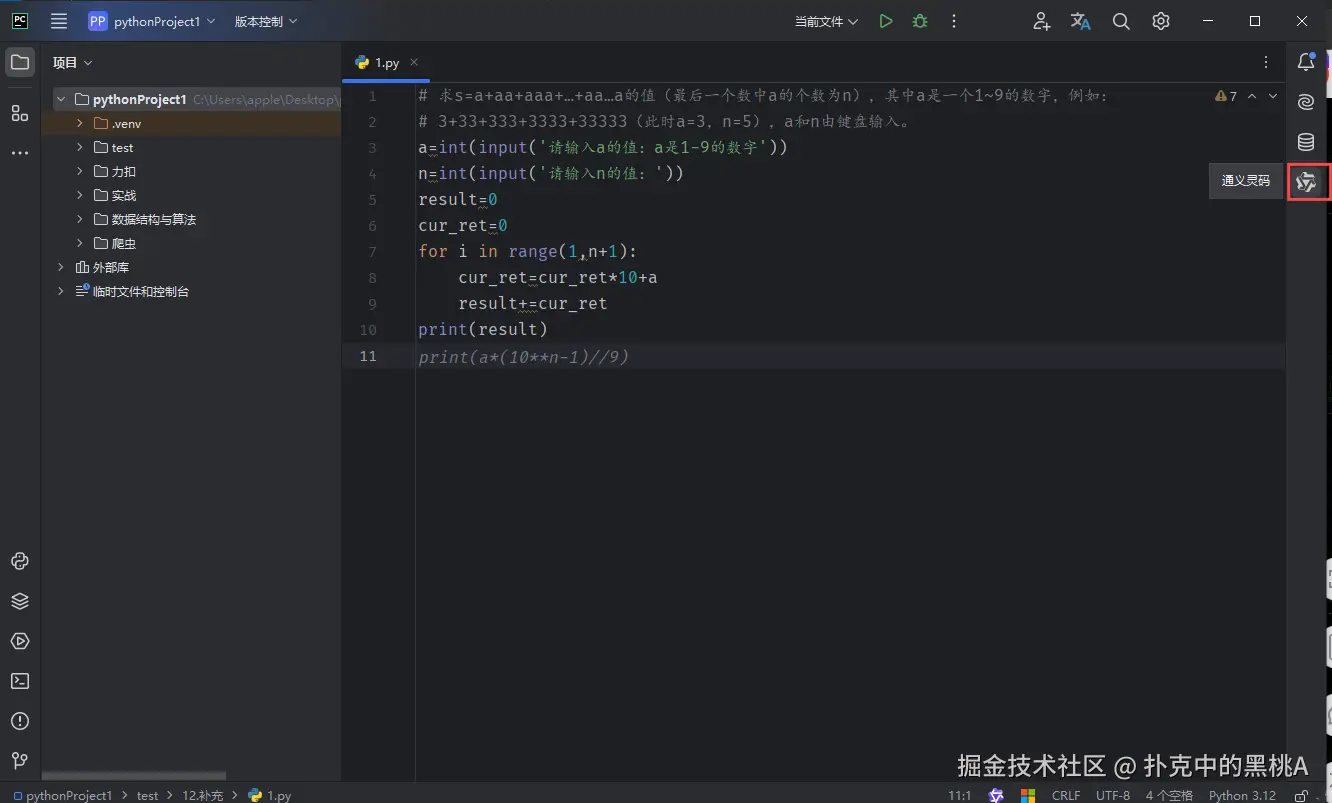This screenshot has width=1332, height=803.
Task: Open the Terminal tool window
Action: [x=20, y=681]
